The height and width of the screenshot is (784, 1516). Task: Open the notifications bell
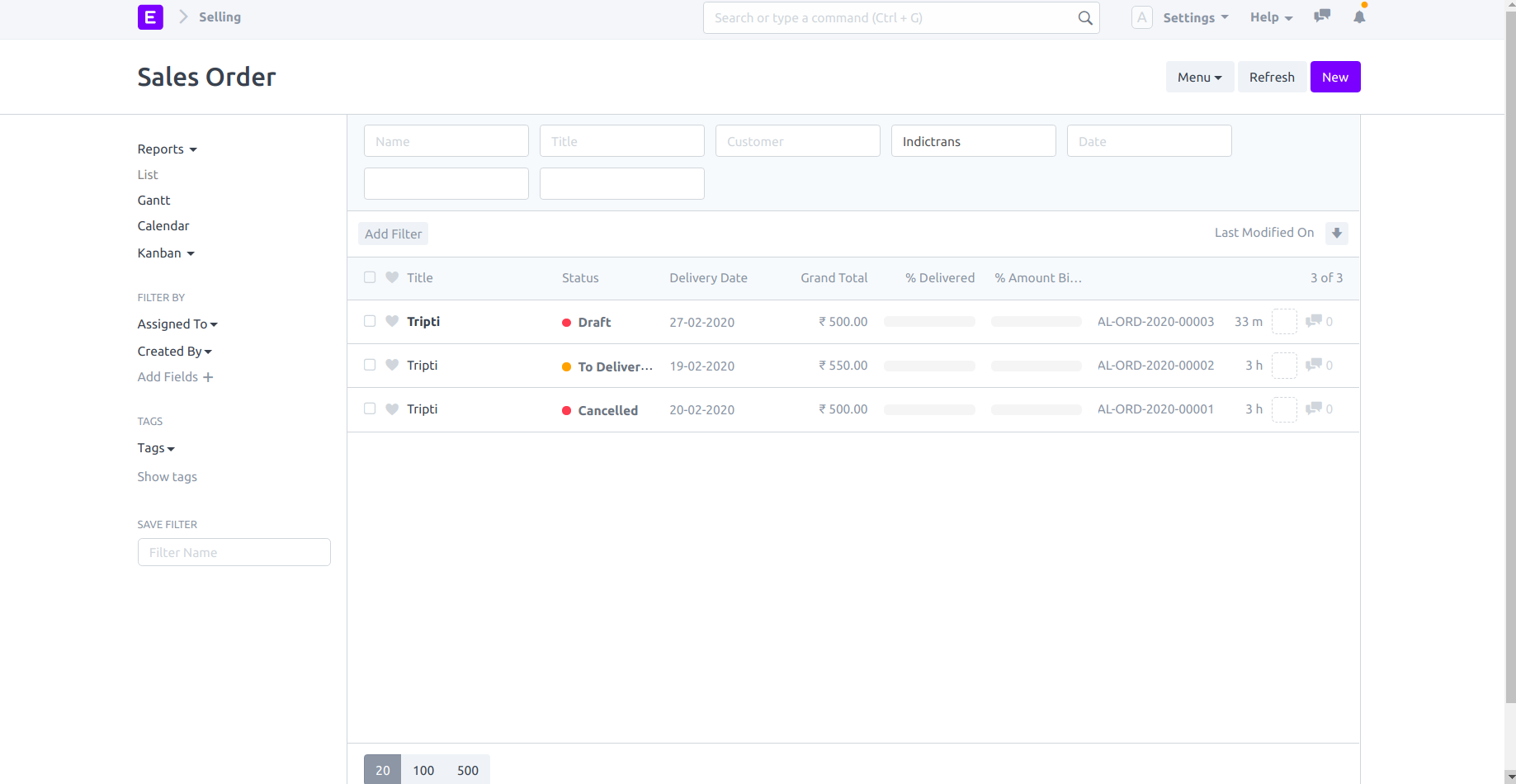[x=1358, y=17]
